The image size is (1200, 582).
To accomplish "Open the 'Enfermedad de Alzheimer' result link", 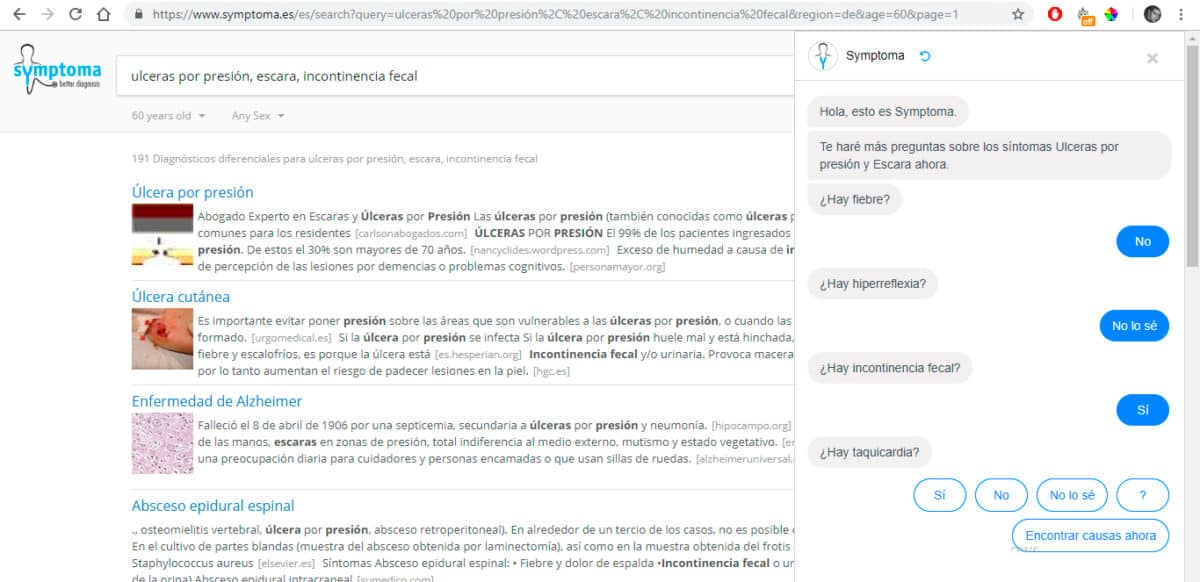I will [x=219, y=401].
